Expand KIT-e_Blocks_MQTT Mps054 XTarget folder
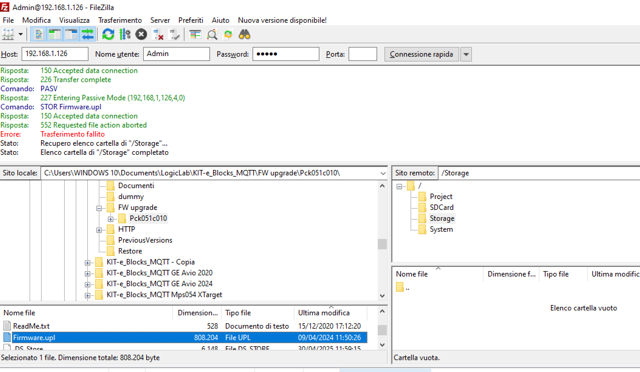The width and height of the screenshot is (640, 372). click(87, 295)
